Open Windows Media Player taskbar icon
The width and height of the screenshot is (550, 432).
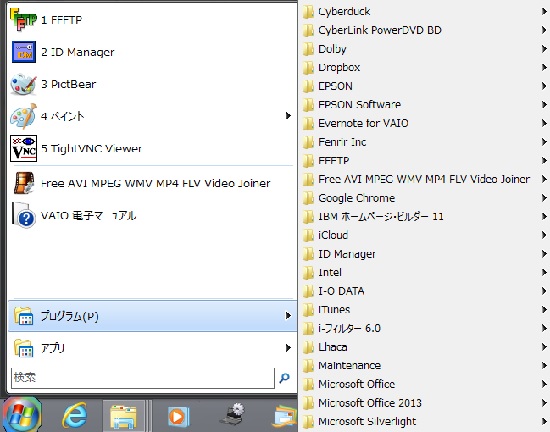pos(179,417)
